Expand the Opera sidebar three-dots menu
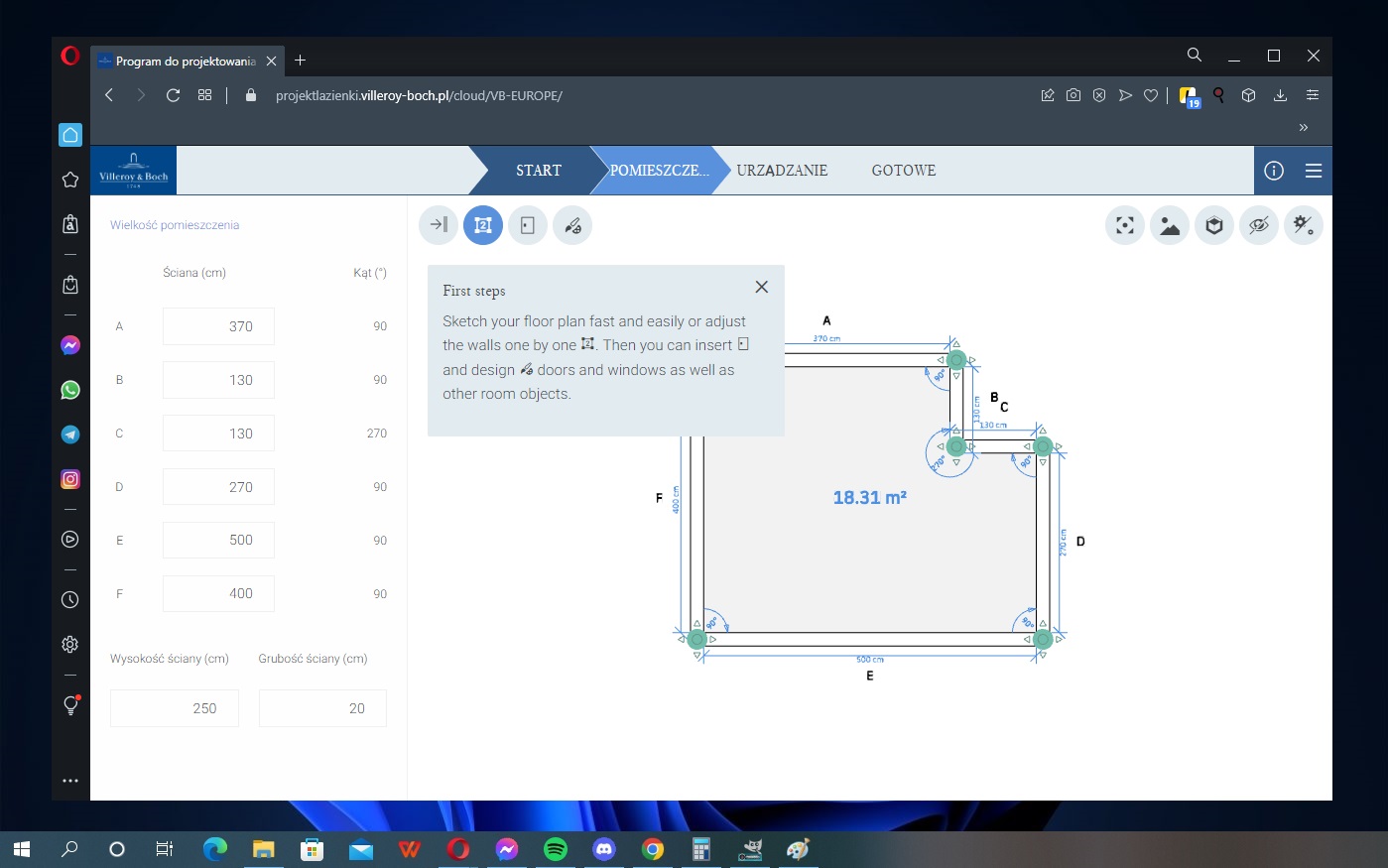This screenshot has height=868, width=1388. [70, 781]
